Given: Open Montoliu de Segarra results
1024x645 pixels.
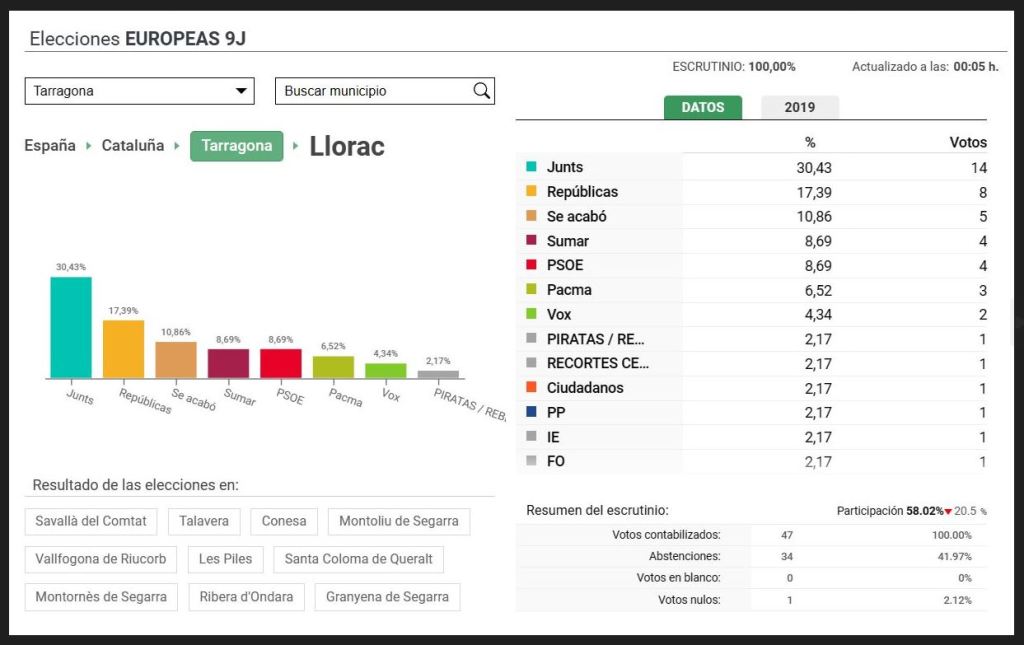Looking at the screenshot, I should click(398, 521).
